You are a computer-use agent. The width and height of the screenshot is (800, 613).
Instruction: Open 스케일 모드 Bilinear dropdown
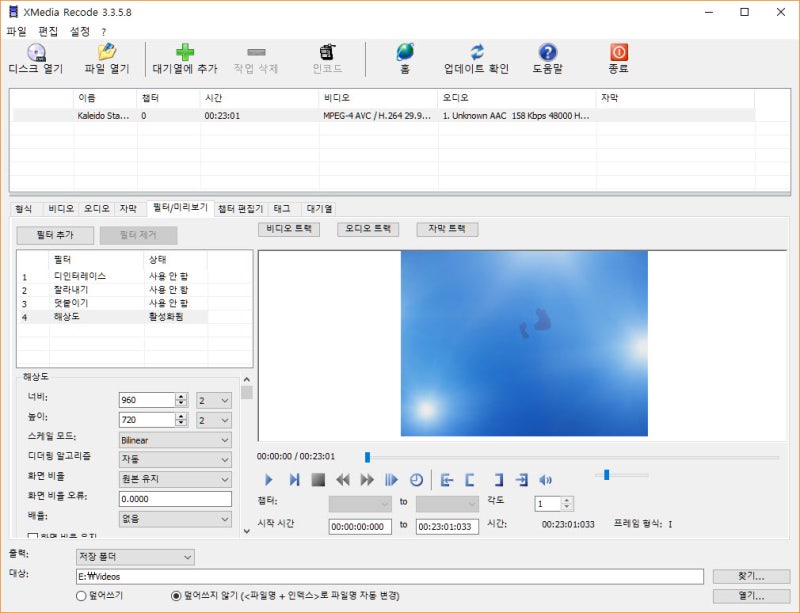pos(175,440)
